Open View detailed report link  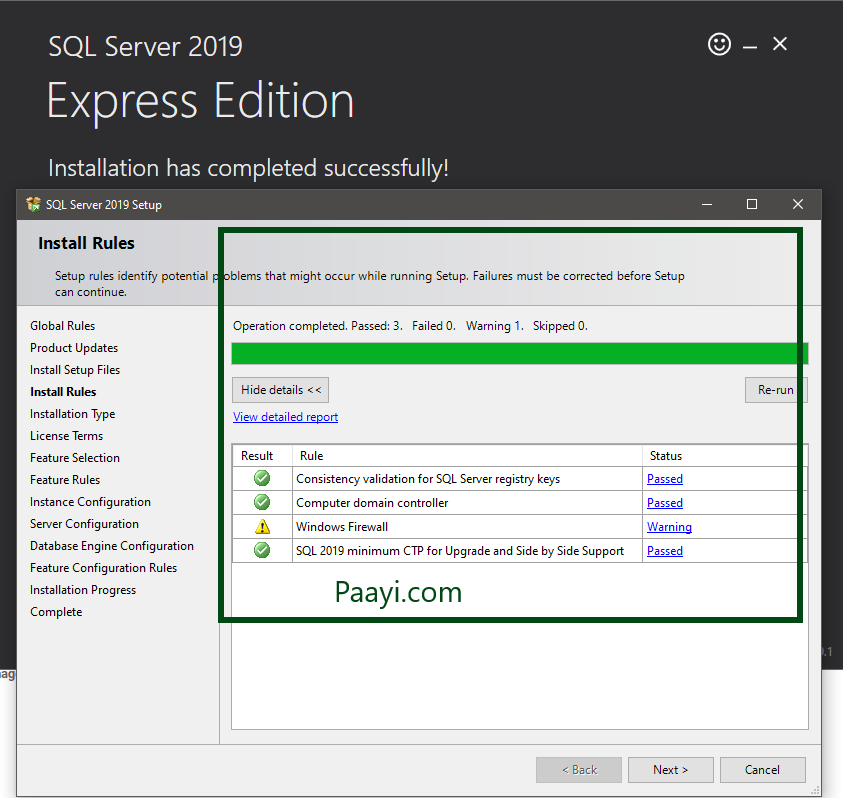pos(285,416)
